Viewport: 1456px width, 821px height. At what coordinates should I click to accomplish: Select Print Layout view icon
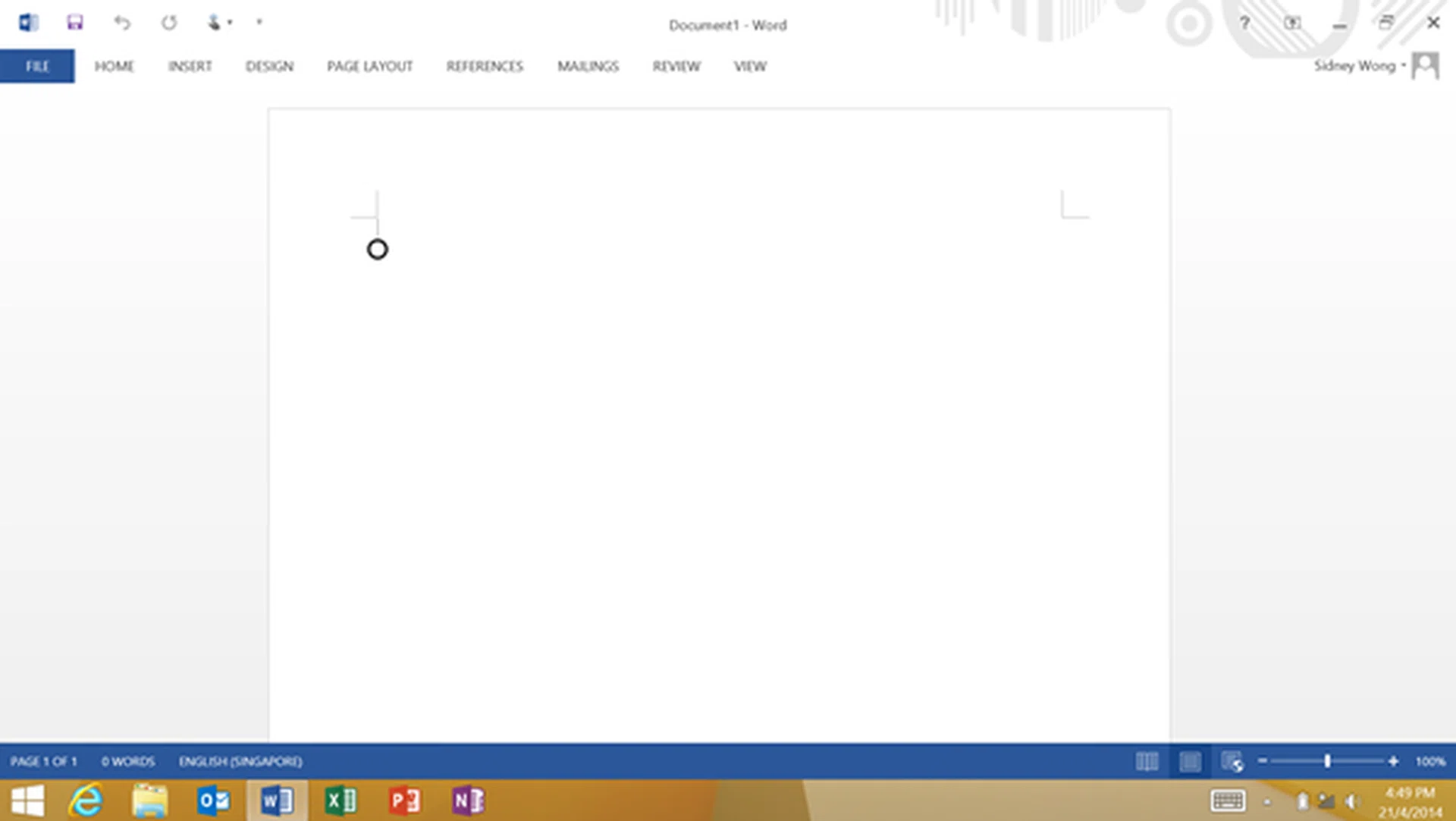coord(1188,761)
